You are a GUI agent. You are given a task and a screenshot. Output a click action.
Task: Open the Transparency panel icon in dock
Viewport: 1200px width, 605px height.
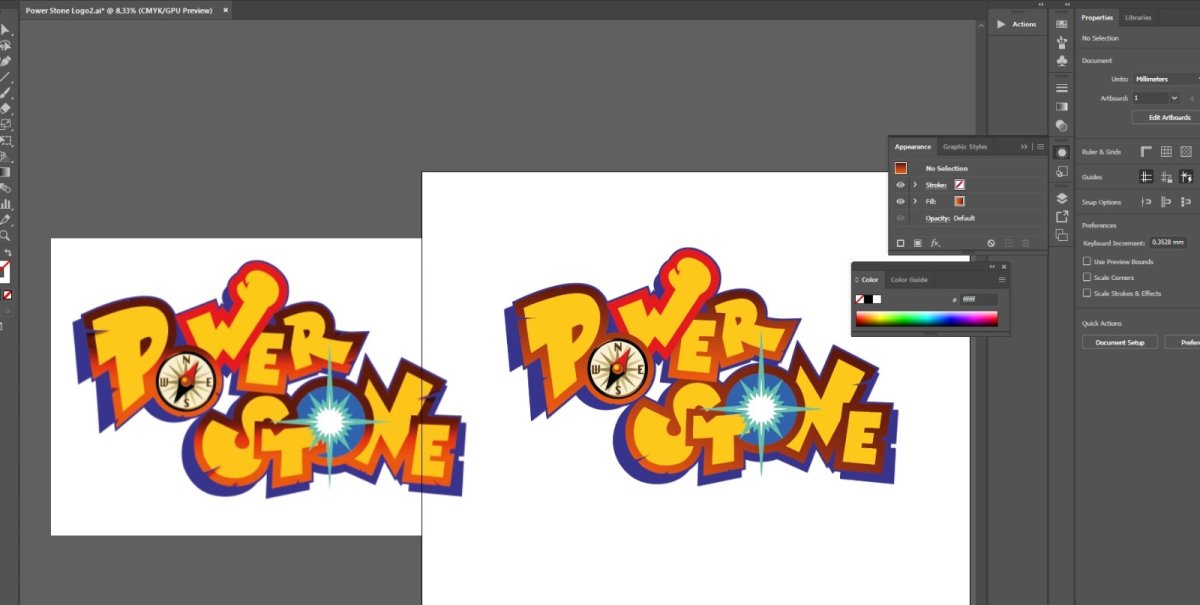[x=1062, y=126]
